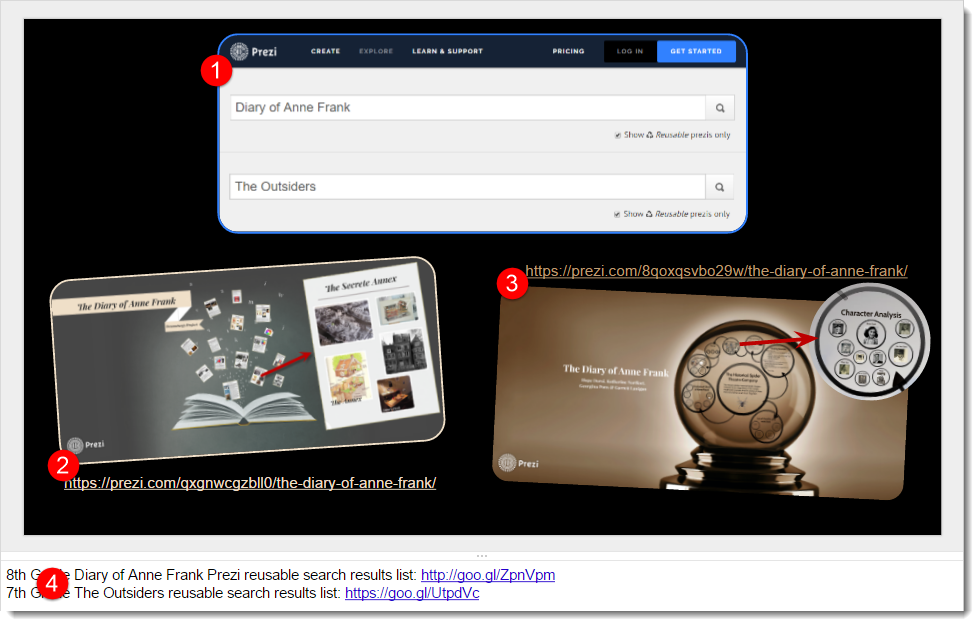Open the goo.gl/UtpdVc link
This screenshot has width=979, height=626.
pos(412,593)
